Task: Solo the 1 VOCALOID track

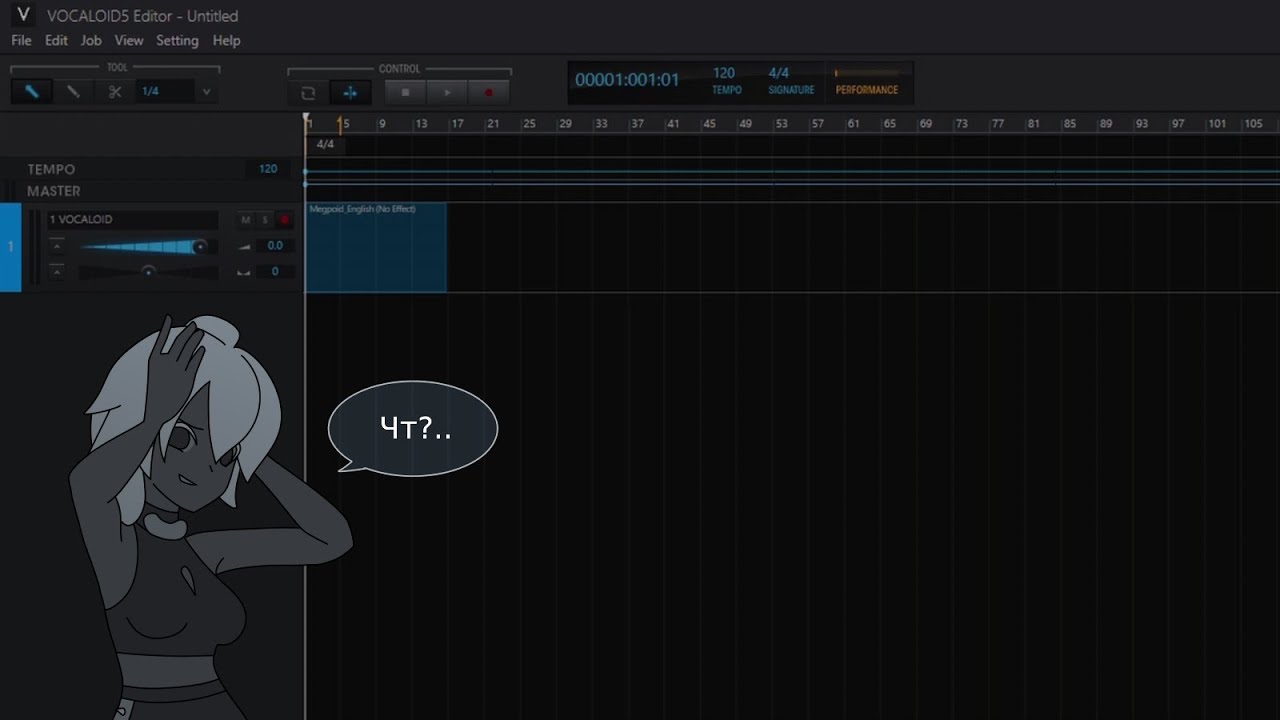Action: coord(265,220)
